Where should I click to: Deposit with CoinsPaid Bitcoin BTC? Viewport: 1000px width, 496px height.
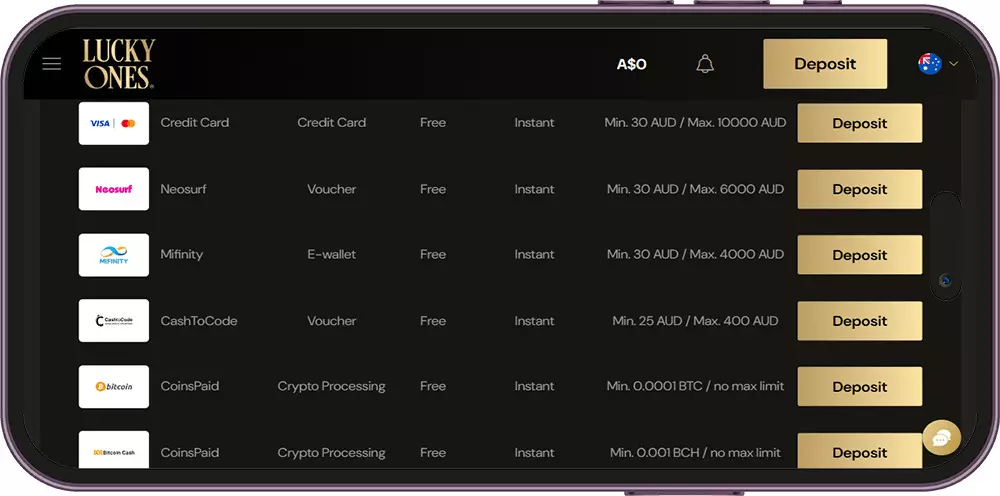pyautogui.click(x=860, y=386)
